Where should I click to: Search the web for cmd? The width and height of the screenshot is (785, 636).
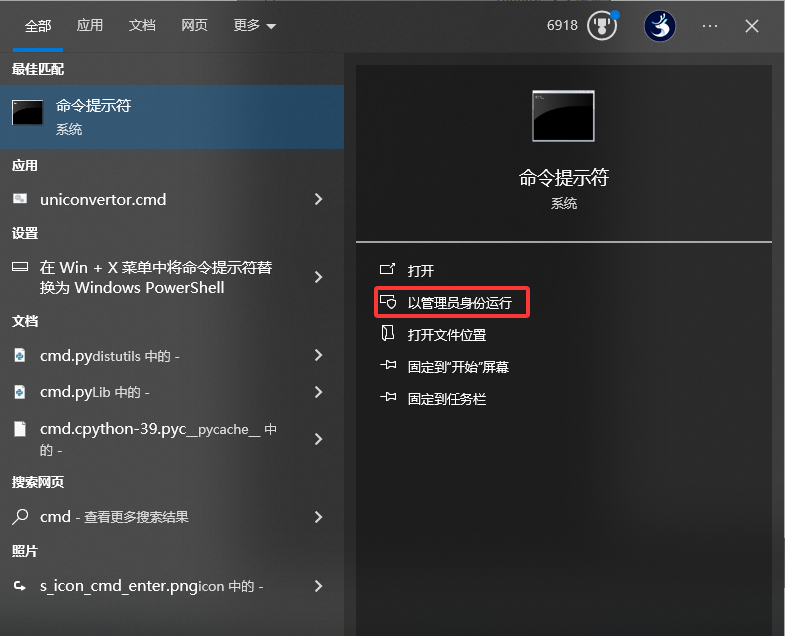[x=172, y=517]
